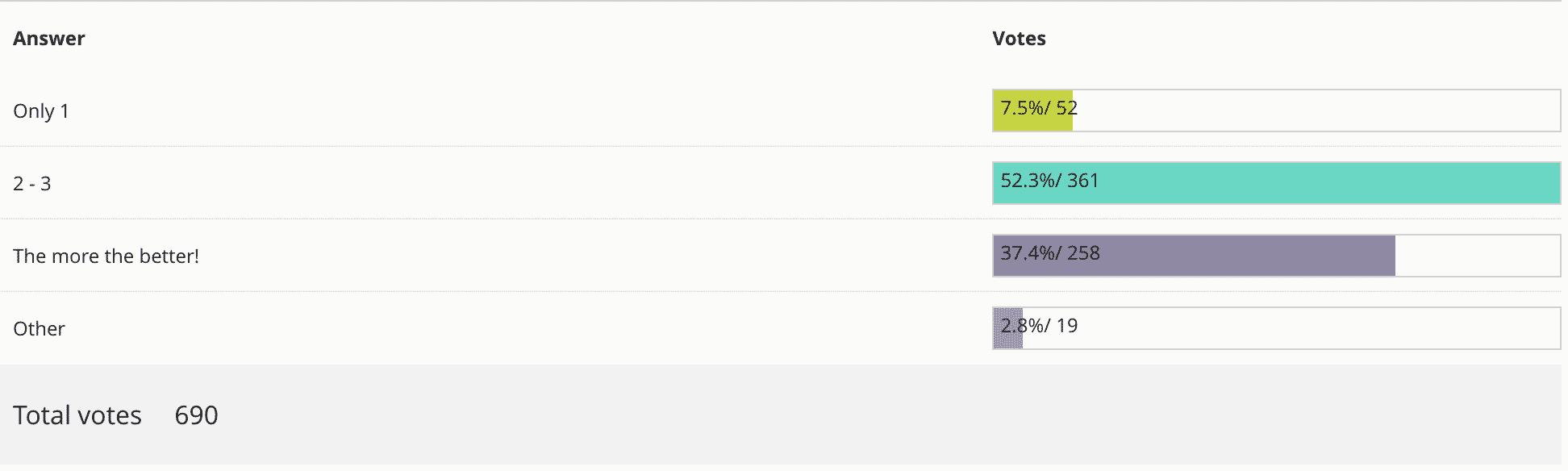The image size is (1568, 471).
Task: Click the "37.4%/ 258" vote text
Action: (1049, 253)
